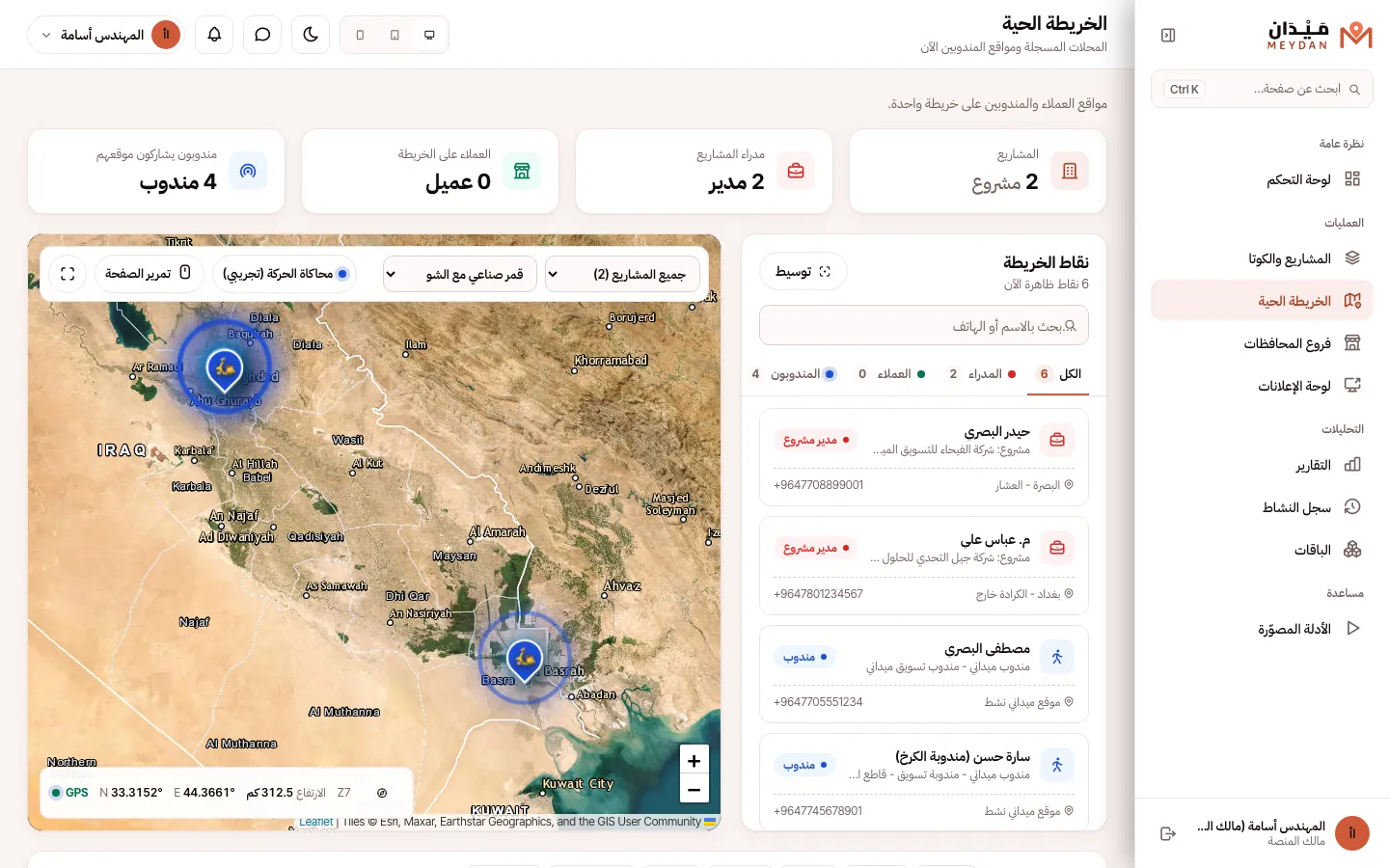Screen dimensions: 1389x868
Task: Click Leaflet attribution link
Action: pos(315,822)
